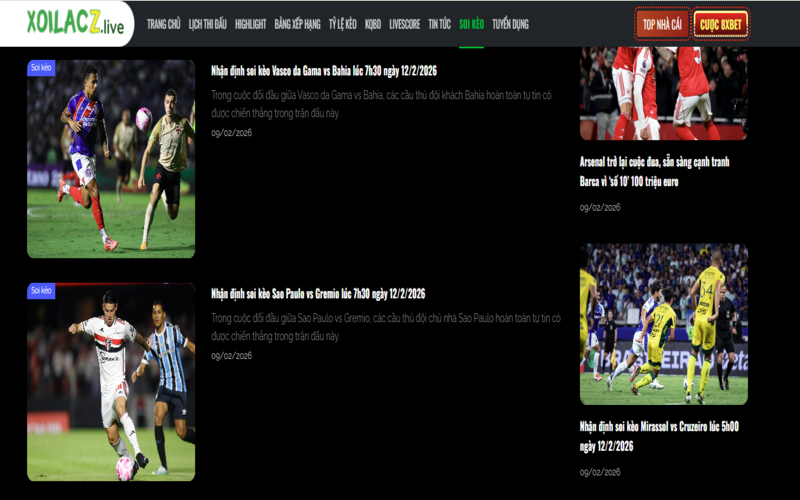The width and height of the screenshot is (800, 500).
Task: Open Vasco da Gama vs Bahia article thumbnail
Action: coord(111,159)
